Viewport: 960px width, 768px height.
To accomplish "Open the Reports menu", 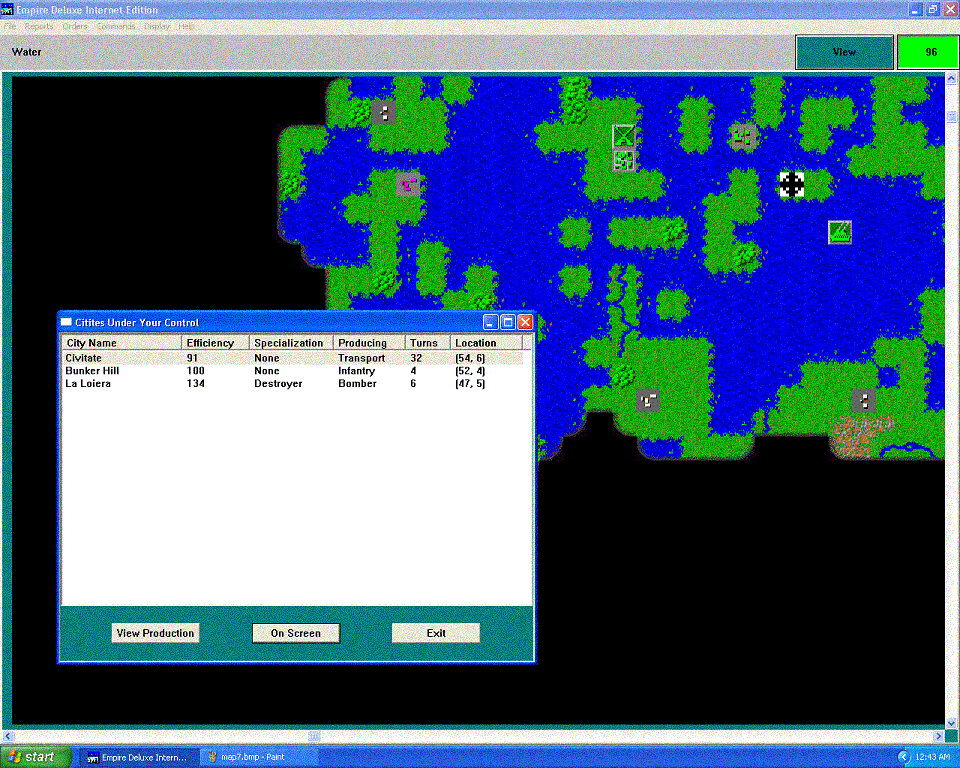I will [x=39, y=26].
